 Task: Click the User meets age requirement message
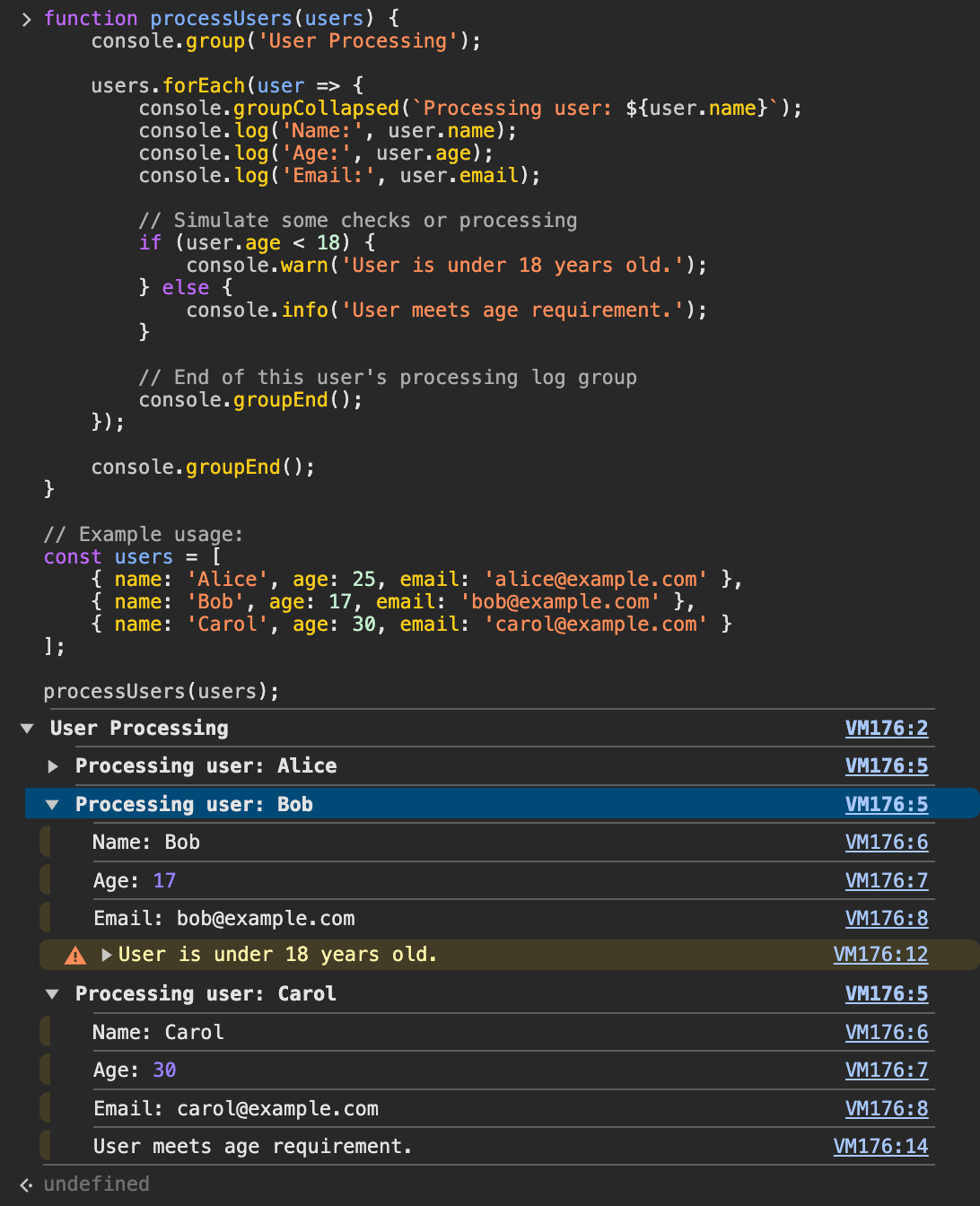click(x=252, y=1147)
